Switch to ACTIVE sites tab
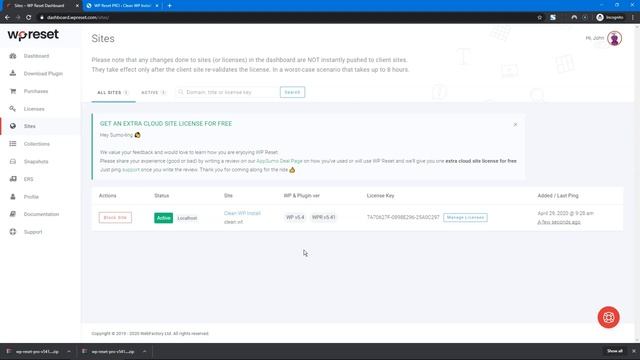 click(x=153, y=93)
